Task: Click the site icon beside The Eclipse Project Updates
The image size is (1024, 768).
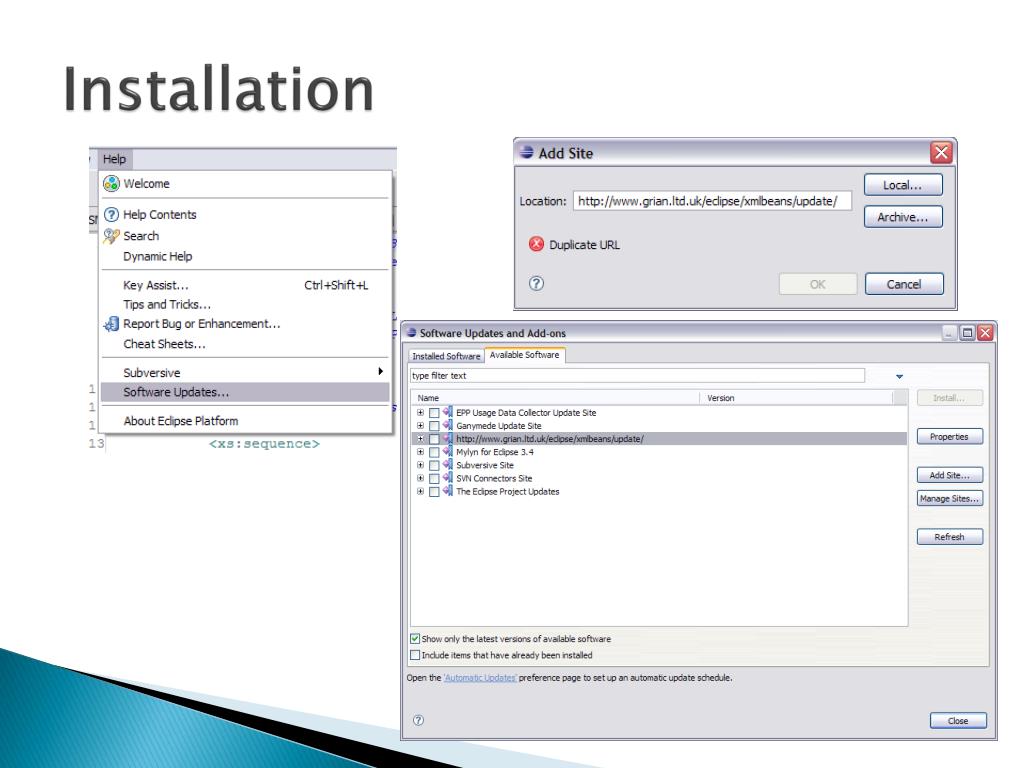Action: pos(447,491)
